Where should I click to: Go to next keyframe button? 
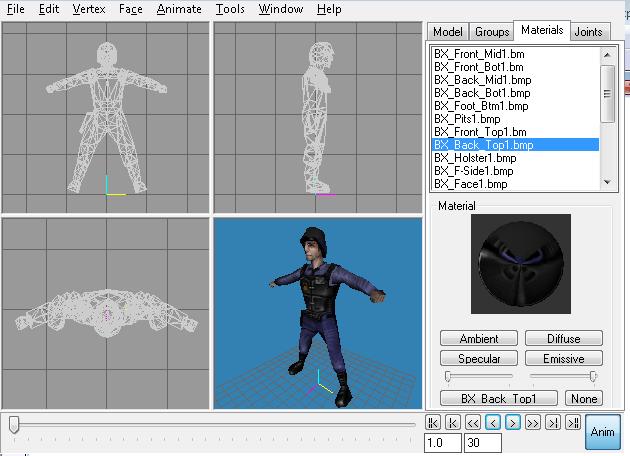pos(553,423)
